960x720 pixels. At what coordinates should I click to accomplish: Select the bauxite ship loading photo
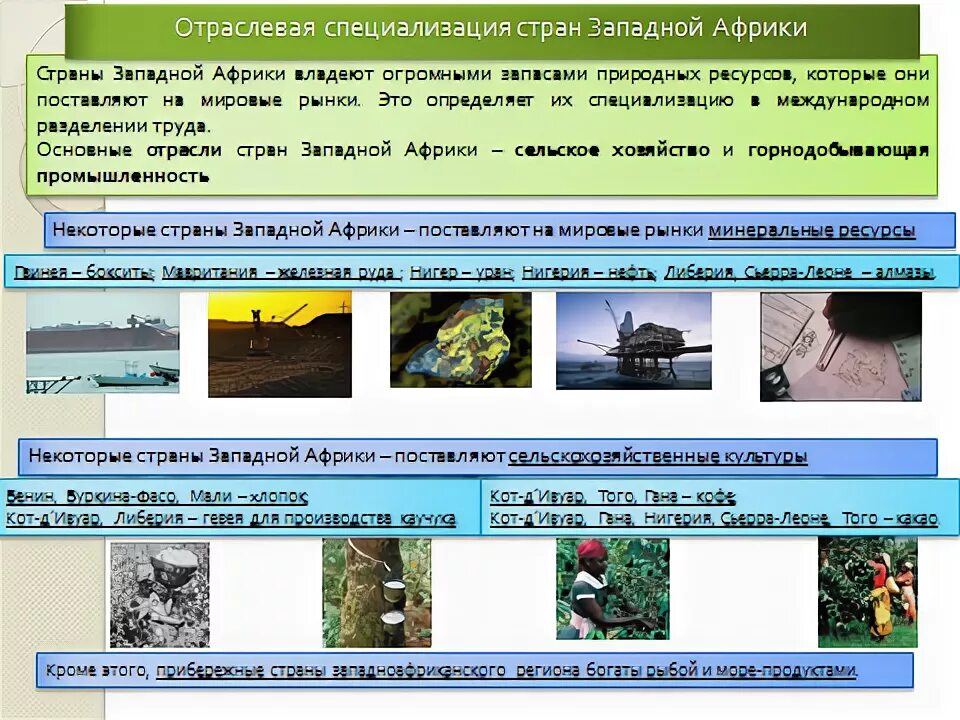[103, 342]
